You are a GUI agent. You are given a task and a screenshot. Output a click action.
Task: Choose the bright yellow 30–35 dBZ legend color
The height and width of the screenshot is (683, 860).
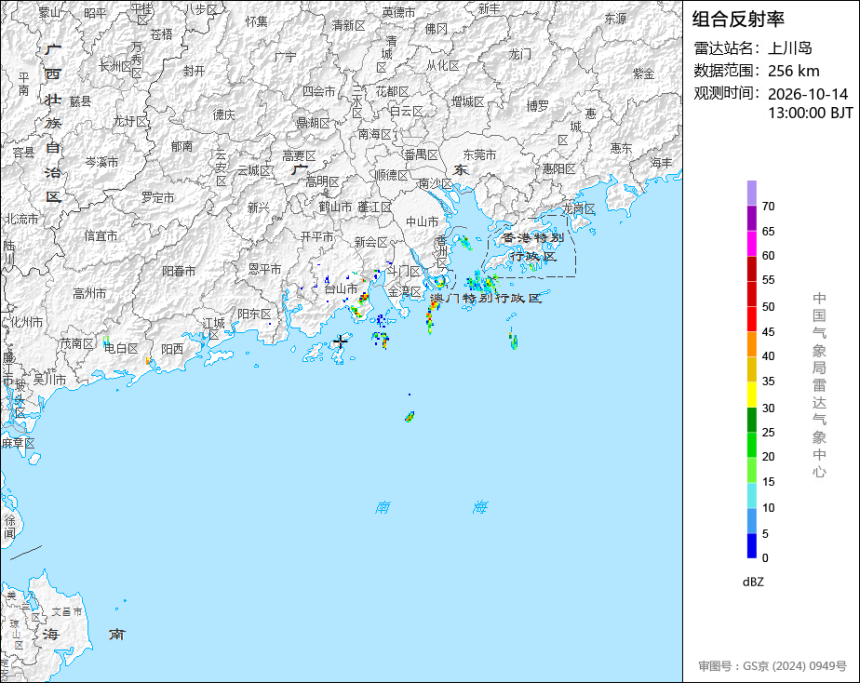coord(751,395)
